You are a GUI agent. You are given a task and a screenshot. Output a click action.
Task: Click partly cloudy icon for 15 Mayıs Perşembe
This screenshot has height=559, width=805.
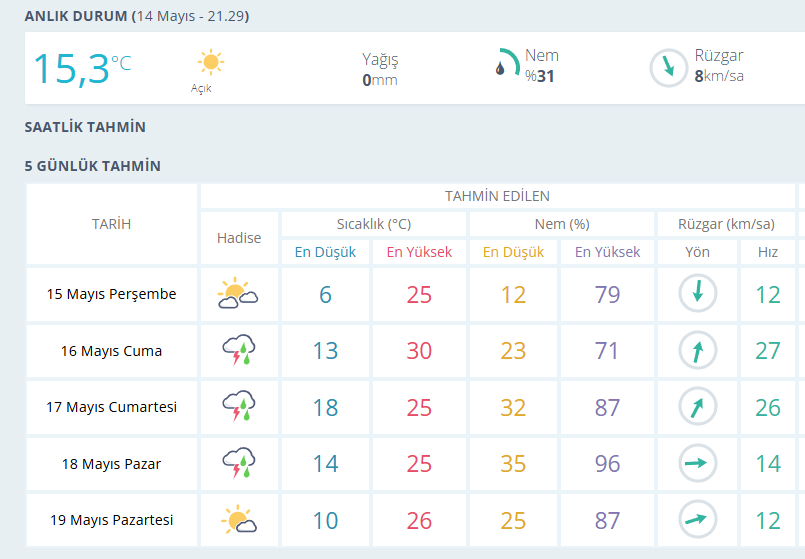coord(238,294)
